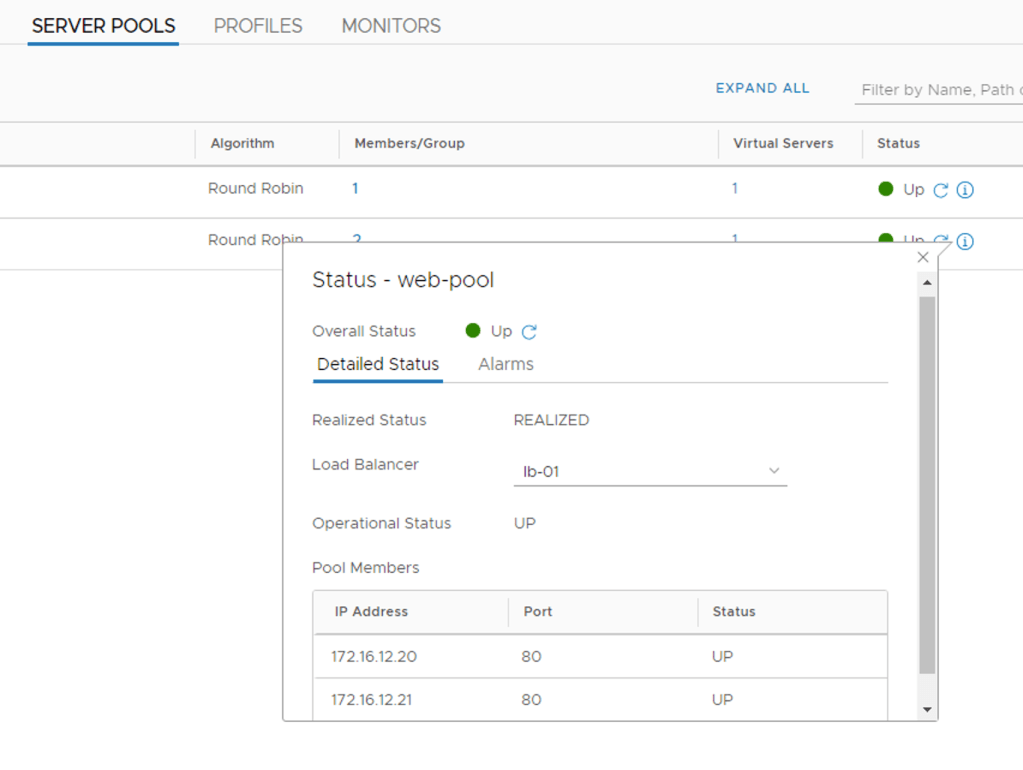Click the popup's vertical scrollbar thumb
The width and height of the screenshot is (1023, 770).
927,480
